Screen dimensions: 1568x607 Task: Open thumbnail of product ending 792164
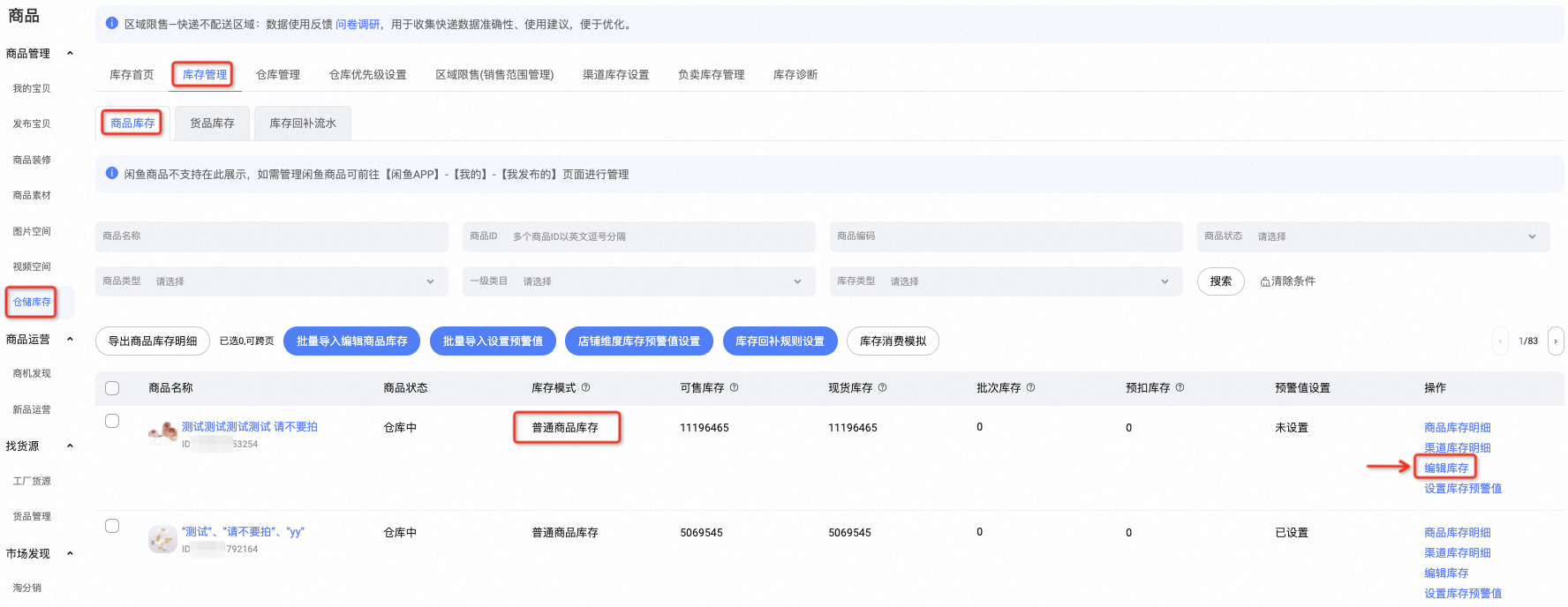coord(162,539)
